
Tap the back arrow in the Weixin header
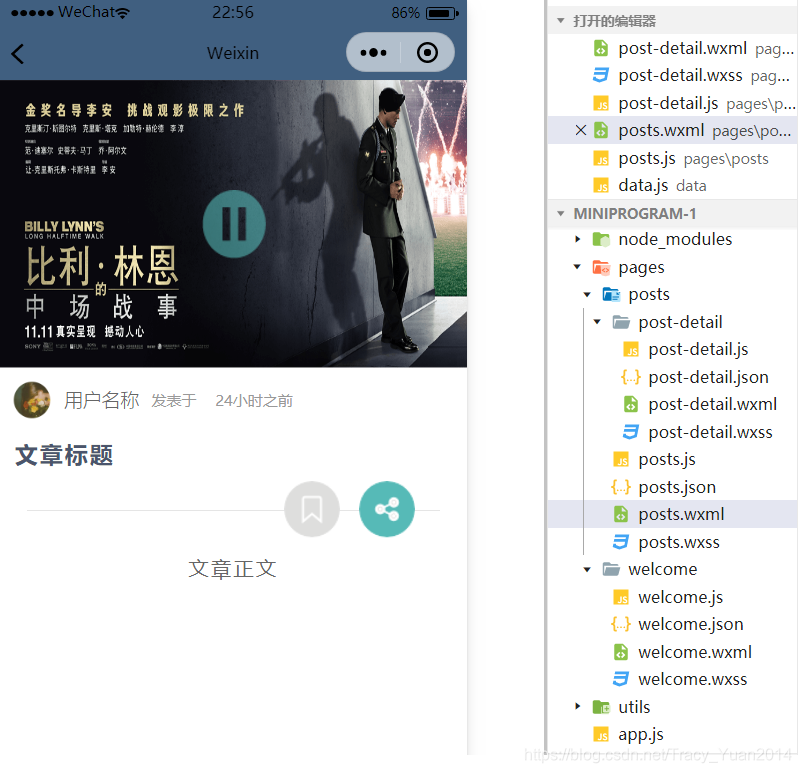pos(18,54)
